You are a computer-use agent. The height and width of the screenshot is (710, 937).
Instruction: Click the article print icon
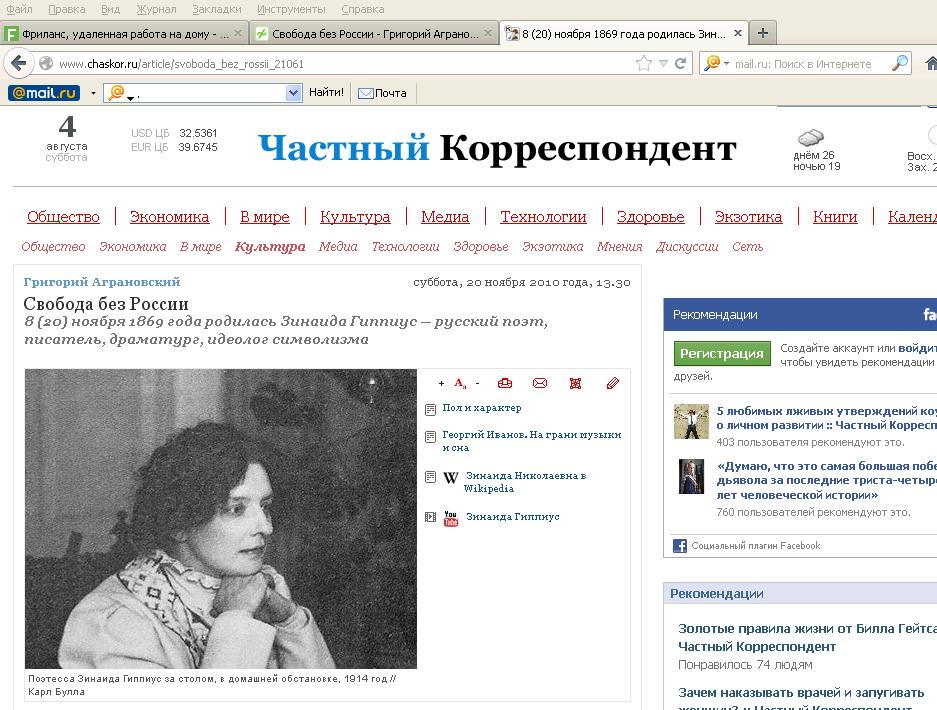tap(505, 383)
